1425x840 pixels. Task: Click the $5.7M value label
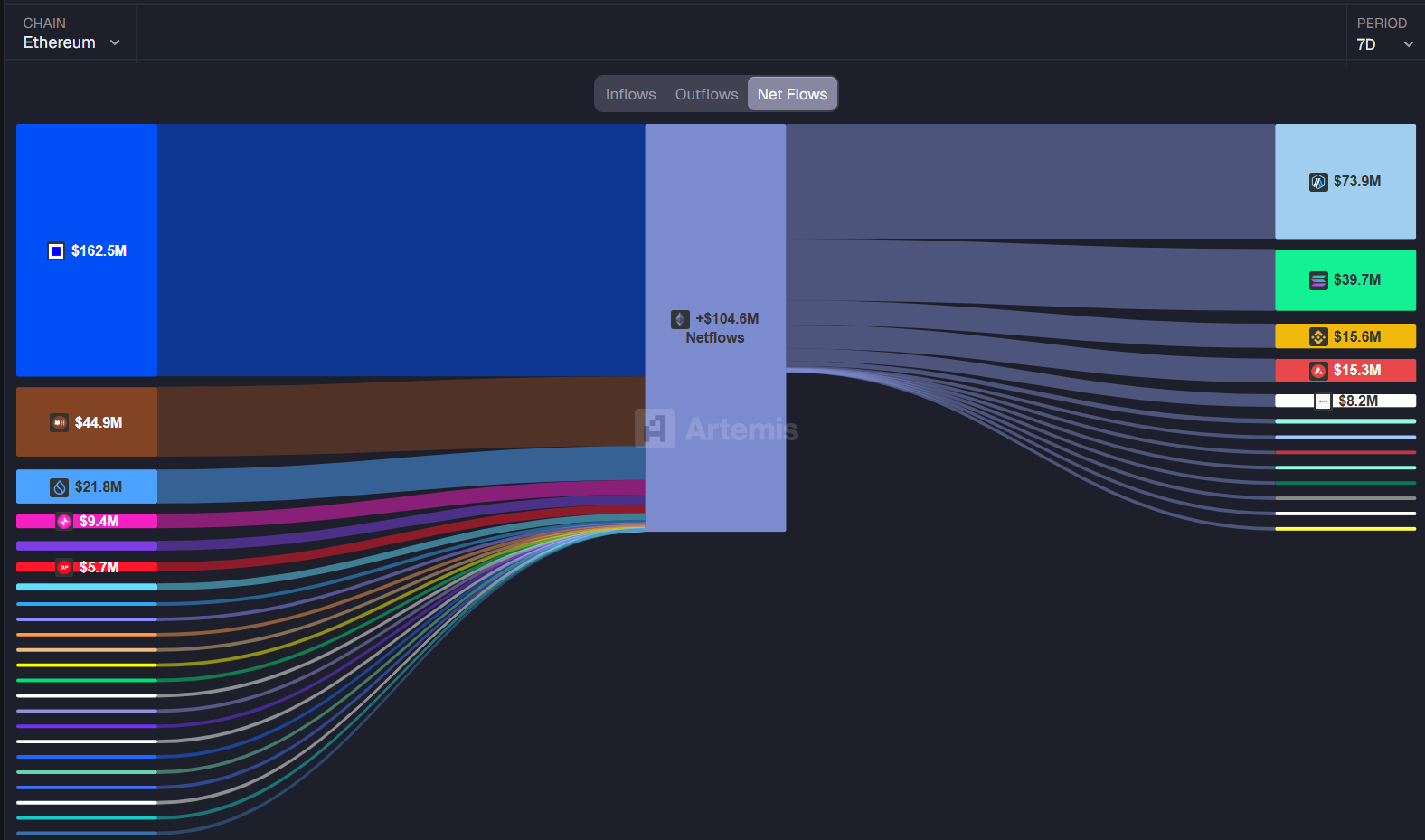pyautogui.click(x=99, y=567)
